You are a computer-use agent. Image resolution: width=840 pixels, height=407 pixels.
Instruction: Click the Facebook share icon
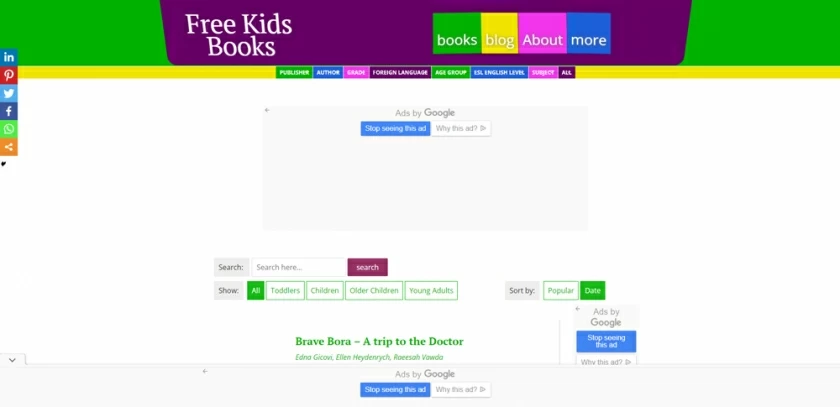[x=8, y=111]
